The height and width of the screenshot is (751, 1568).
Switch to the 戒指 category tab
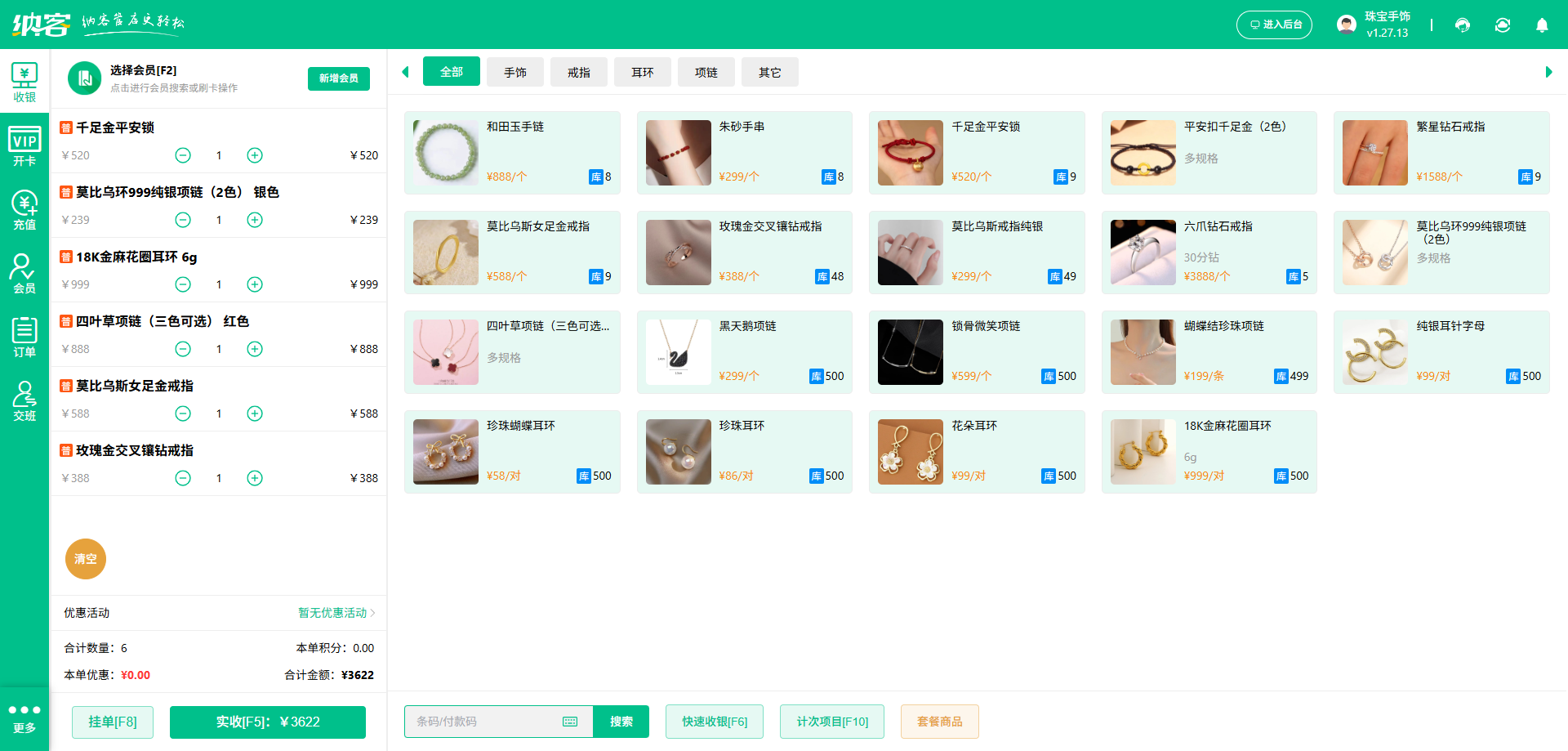click(x=579, y=73)
